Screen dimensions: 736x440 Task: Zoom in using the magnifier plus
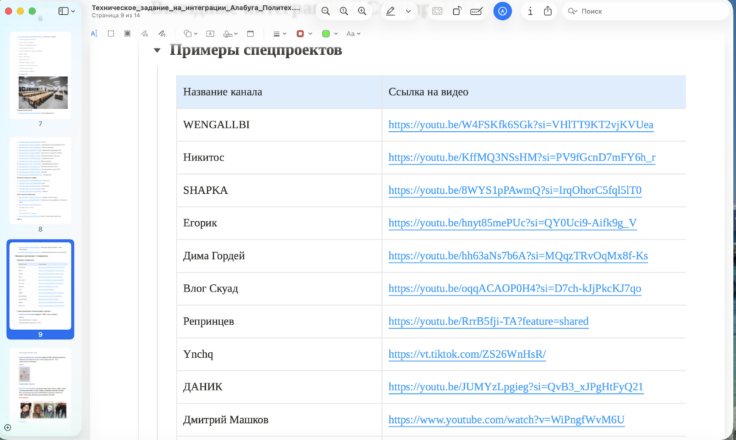click(x=345, y=11)
